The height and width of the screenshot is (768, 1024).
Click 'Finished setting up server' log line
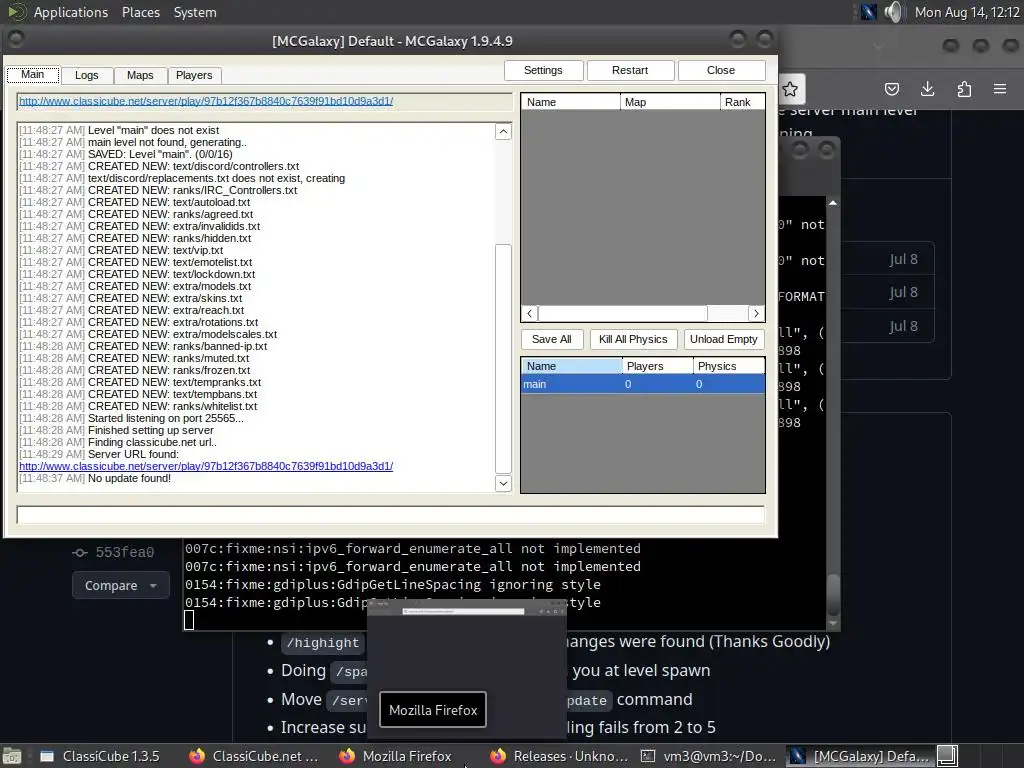point(151,430)
